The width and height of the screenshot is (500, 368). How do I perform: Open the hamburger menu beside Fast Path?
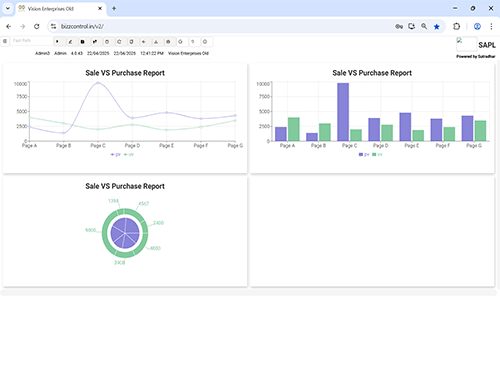[x=5, y=41]
